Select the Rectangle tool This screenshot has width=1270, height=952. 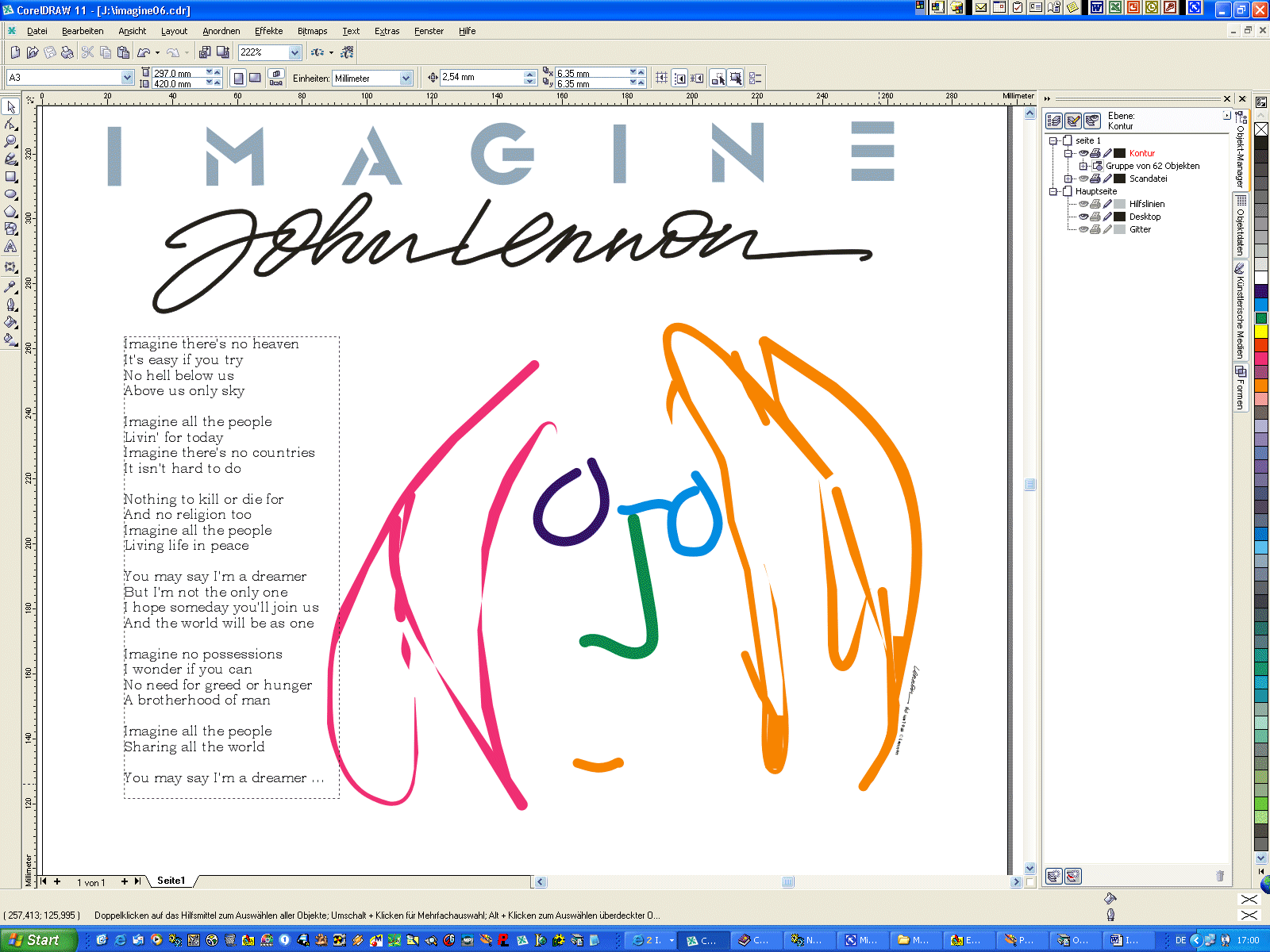(11, 176)
